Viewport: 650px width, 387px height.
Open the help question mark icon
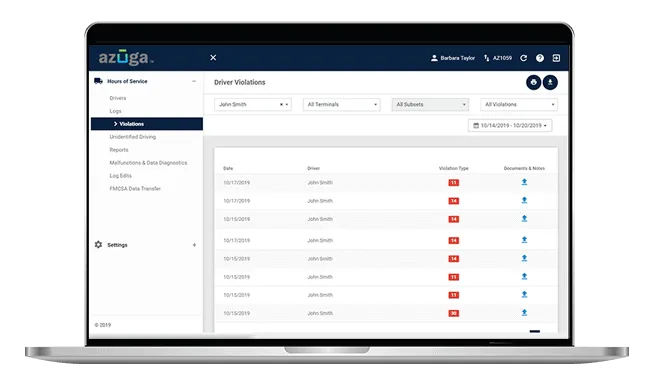click(x=540, y=58)
